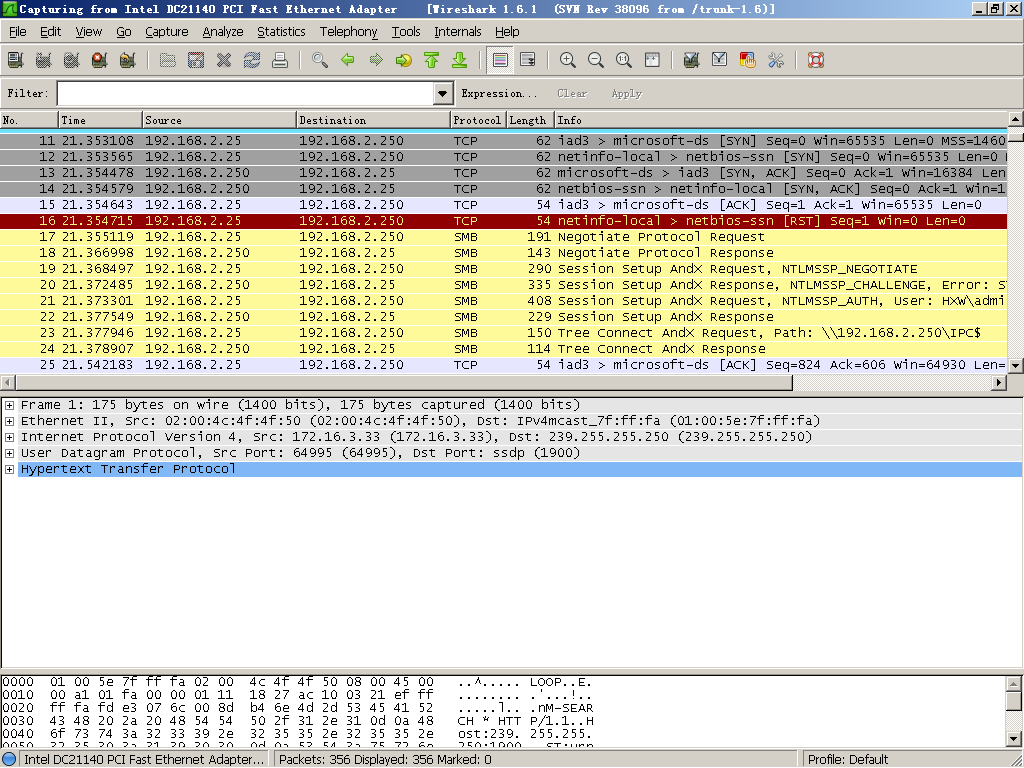Toggle auto scroll during live capture
This screenshot has height=768, width=1024.
point(528,60)
